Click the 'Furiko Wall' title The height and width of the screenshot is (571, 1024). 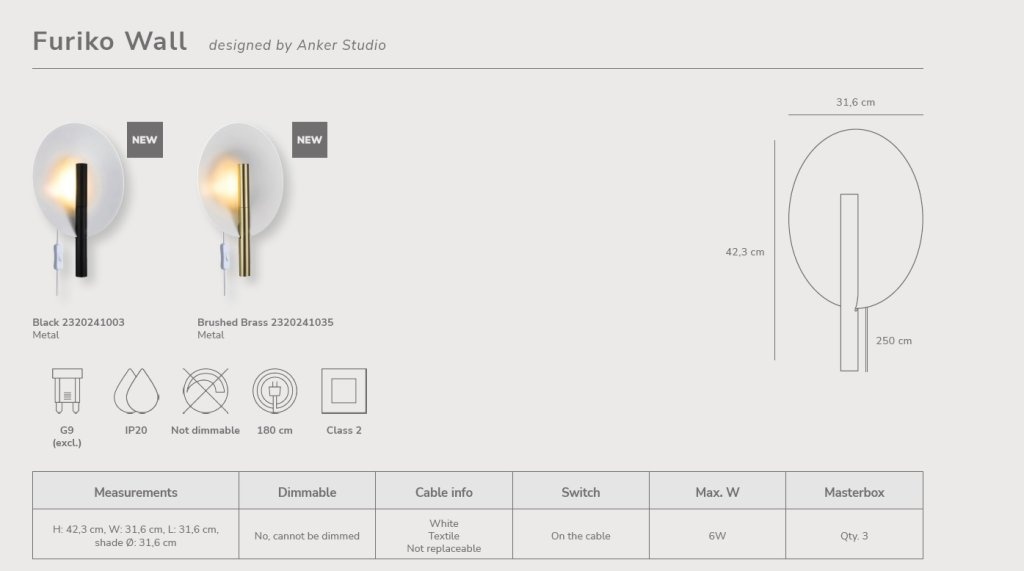click(x=110, y=41)
